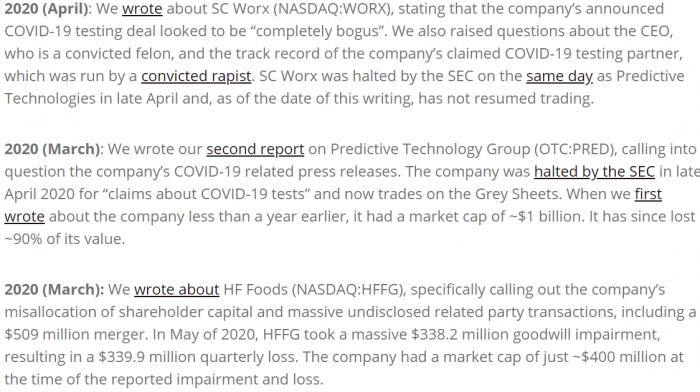700x392 pixels.
Task: Click the "2020 (March)" heading for Predictive Technology
Action: point(52,149)
